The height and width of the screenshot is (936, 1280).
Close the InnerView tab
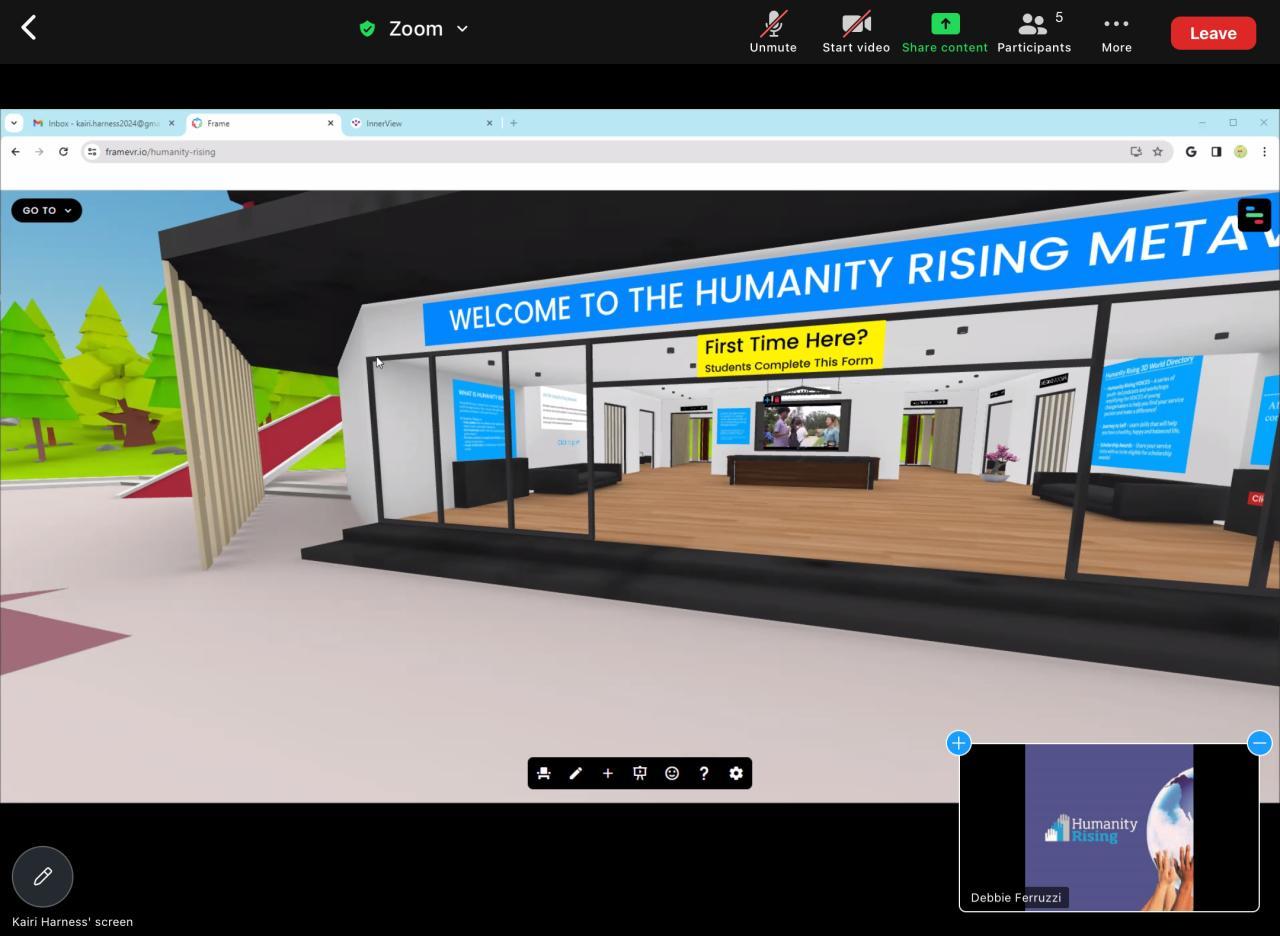click(x=489, y=123)
